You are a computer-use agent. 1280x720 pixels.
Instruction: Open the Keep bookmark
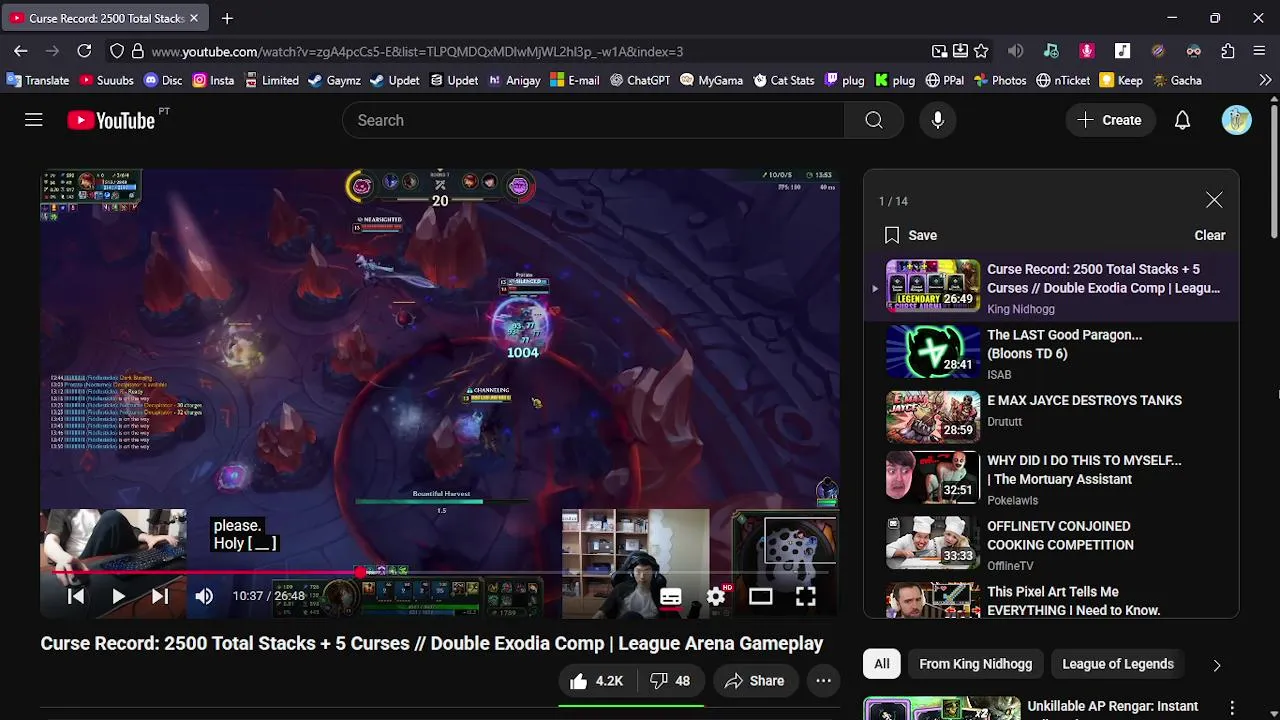pyautogui.click(x=1121, y=80)
